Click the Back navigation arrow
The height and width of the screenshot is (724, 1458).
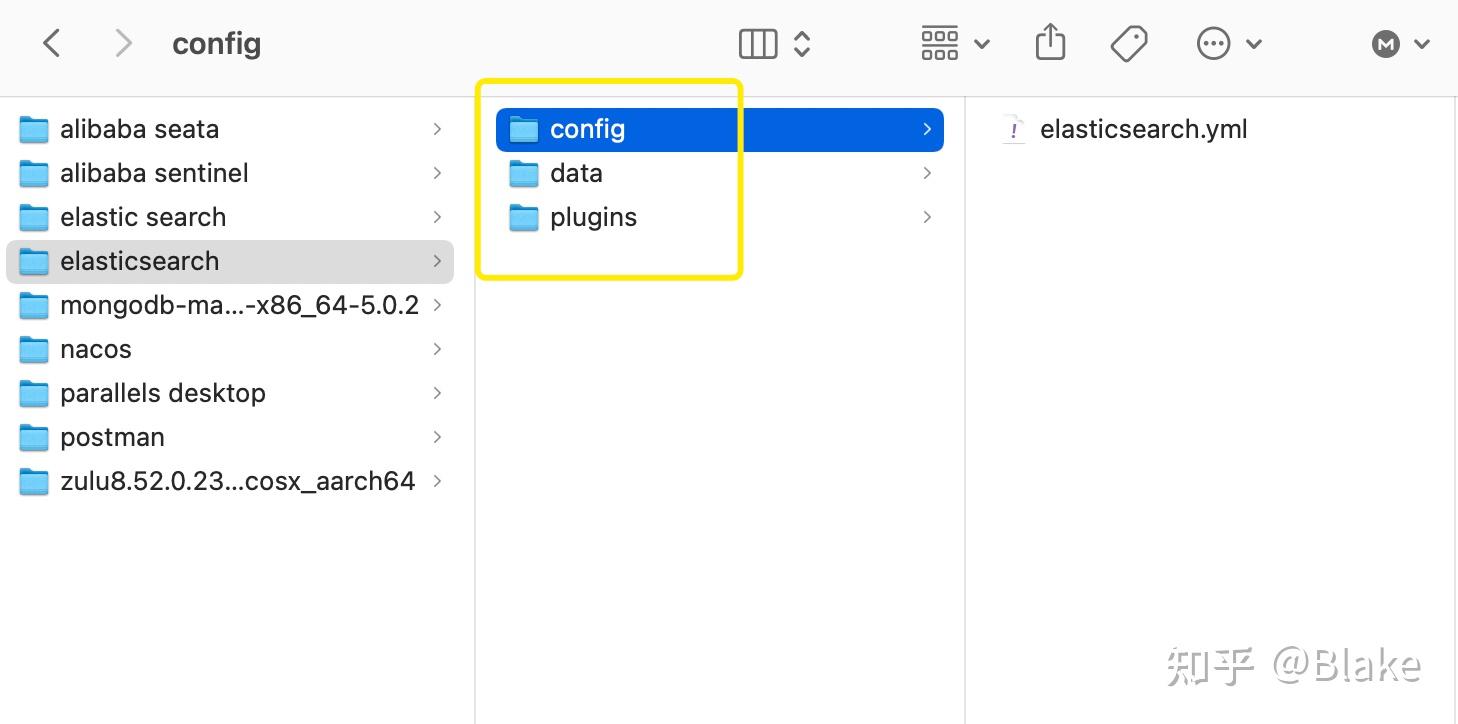51,43
